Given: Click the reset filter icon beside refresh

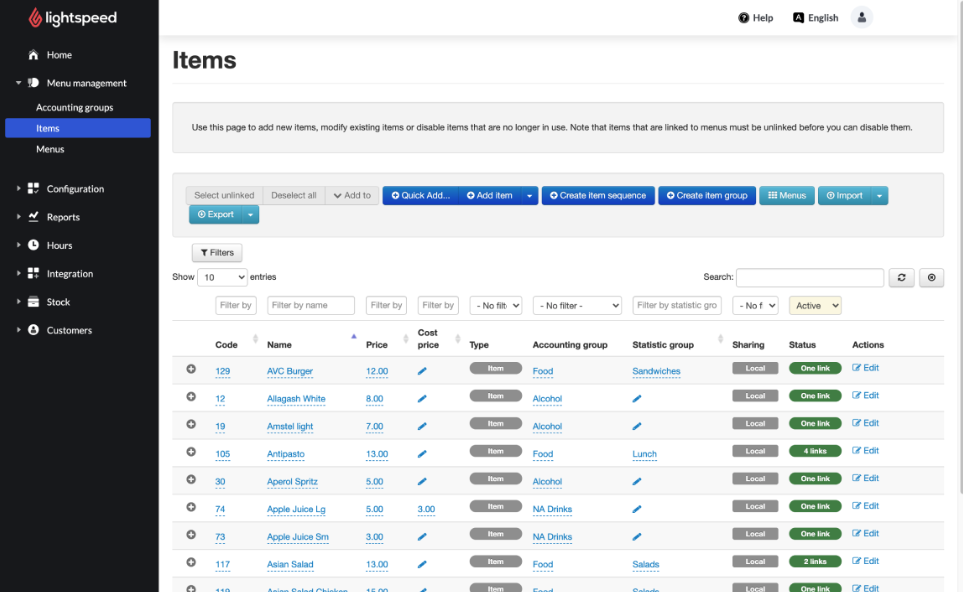Looking at the screenshot, I should pos(931,278).
